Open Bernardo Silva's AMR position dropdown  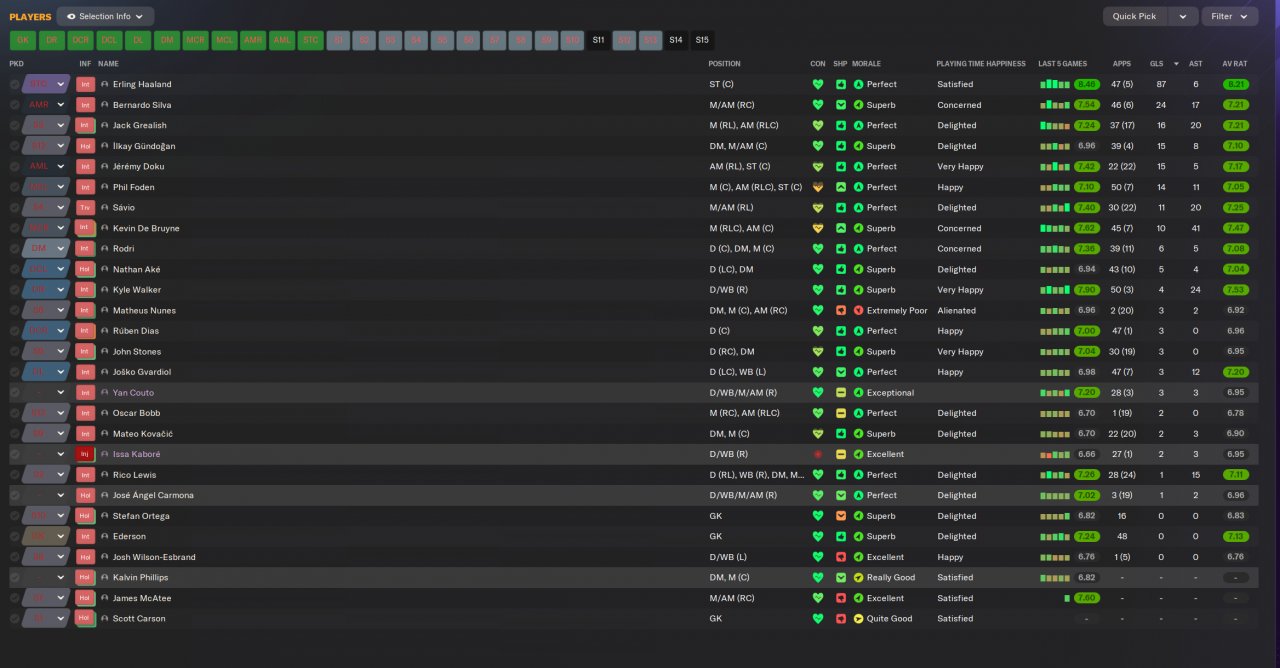60,105
